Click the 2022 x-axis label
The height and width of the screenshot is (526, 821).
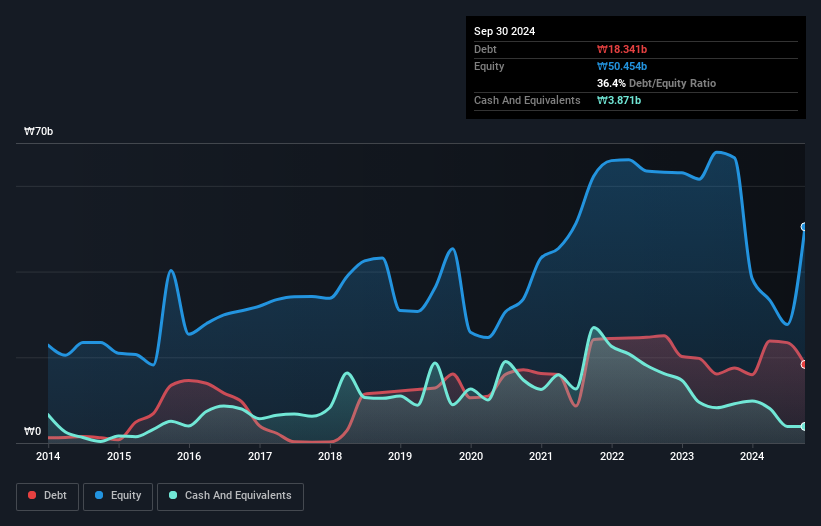pos(612,456)
